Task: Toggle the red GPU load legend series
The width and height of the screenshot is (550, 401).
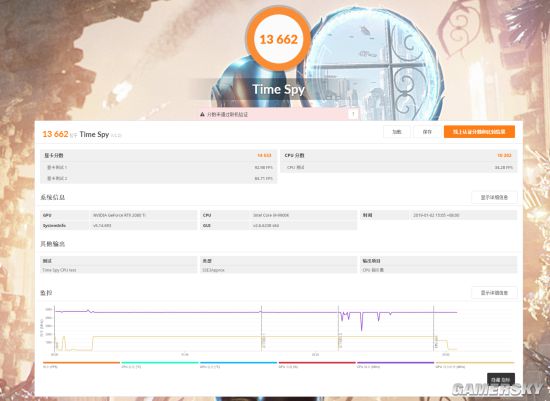Action: point(317,364)
